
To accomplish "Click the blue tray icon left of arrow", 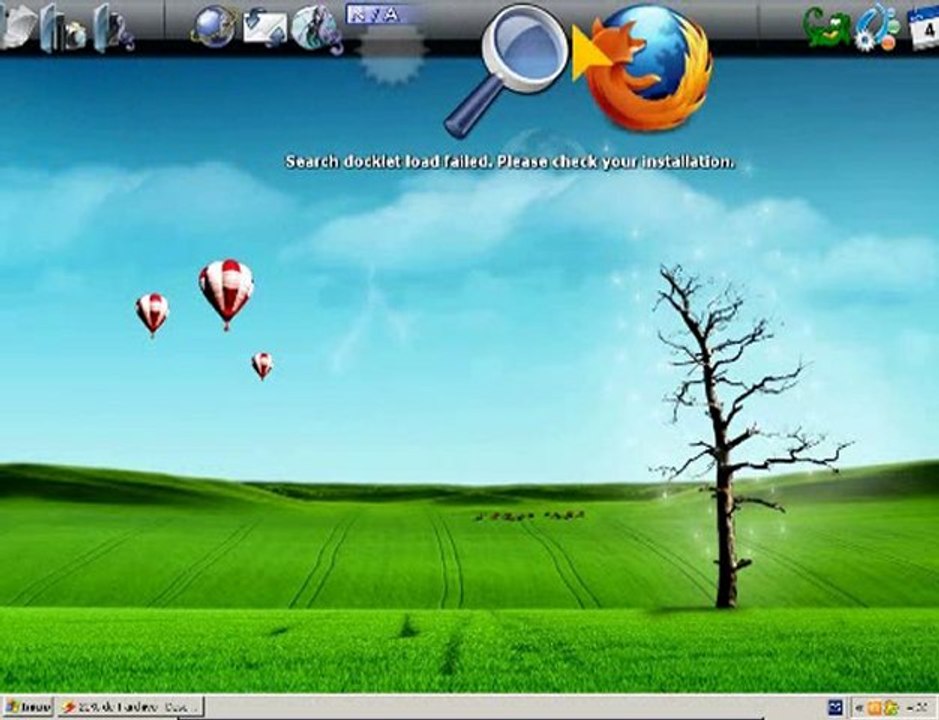I will click(x=835, y=707).
